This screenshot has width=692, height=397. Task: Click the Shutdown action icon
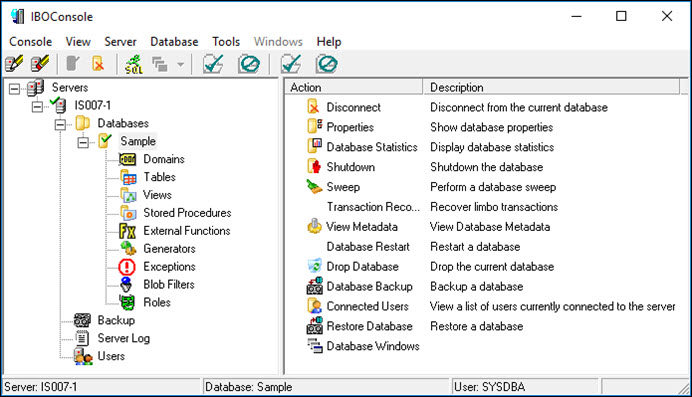coord(314,166)
